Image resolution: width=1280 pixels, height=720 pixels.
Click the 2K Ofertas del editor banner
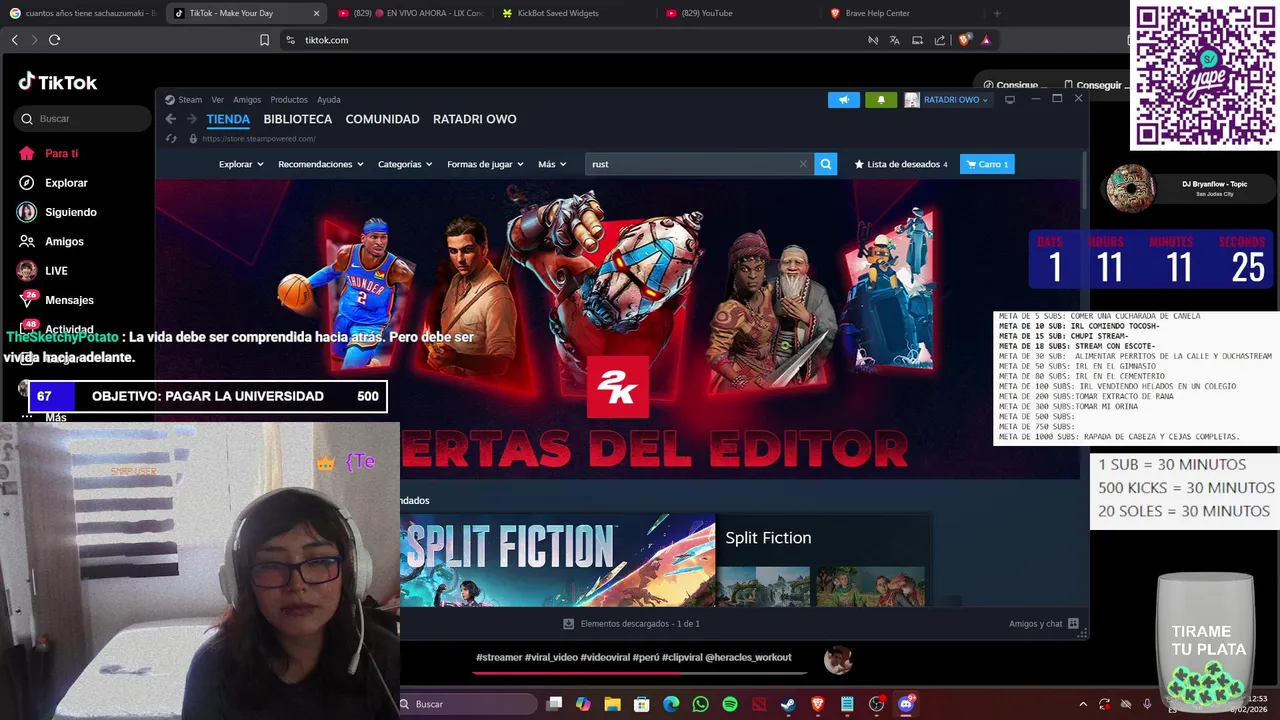point(617,328)
